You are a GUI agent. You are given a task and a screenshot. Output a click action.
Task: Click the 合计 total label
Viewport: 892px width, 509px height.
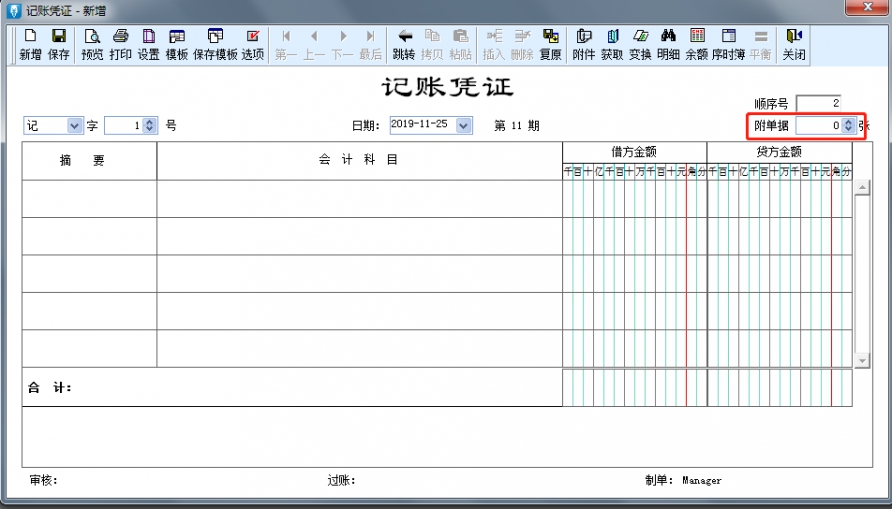point(49,388)
